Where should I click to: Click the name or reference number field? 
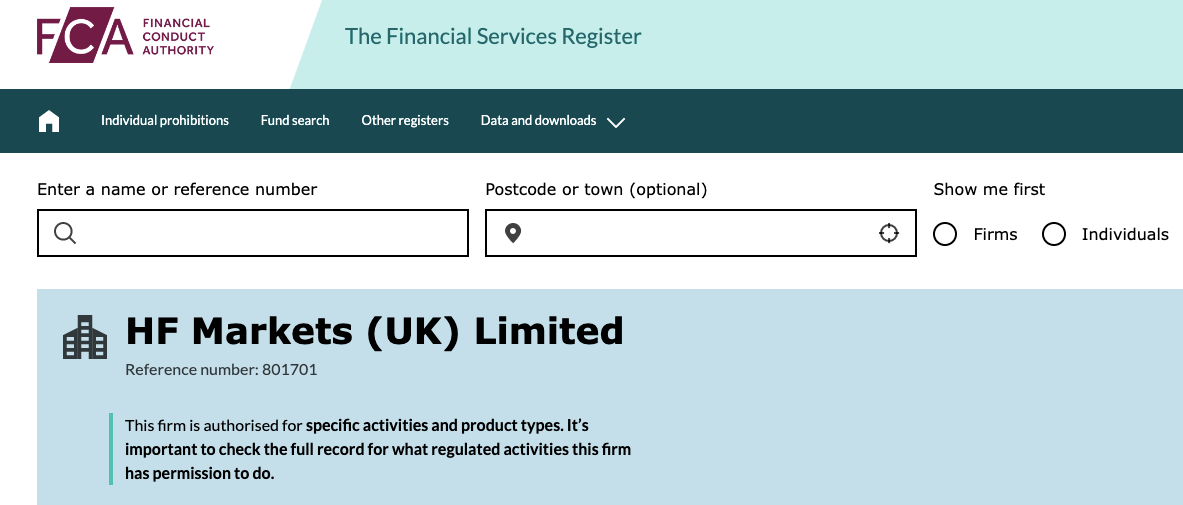253,233
